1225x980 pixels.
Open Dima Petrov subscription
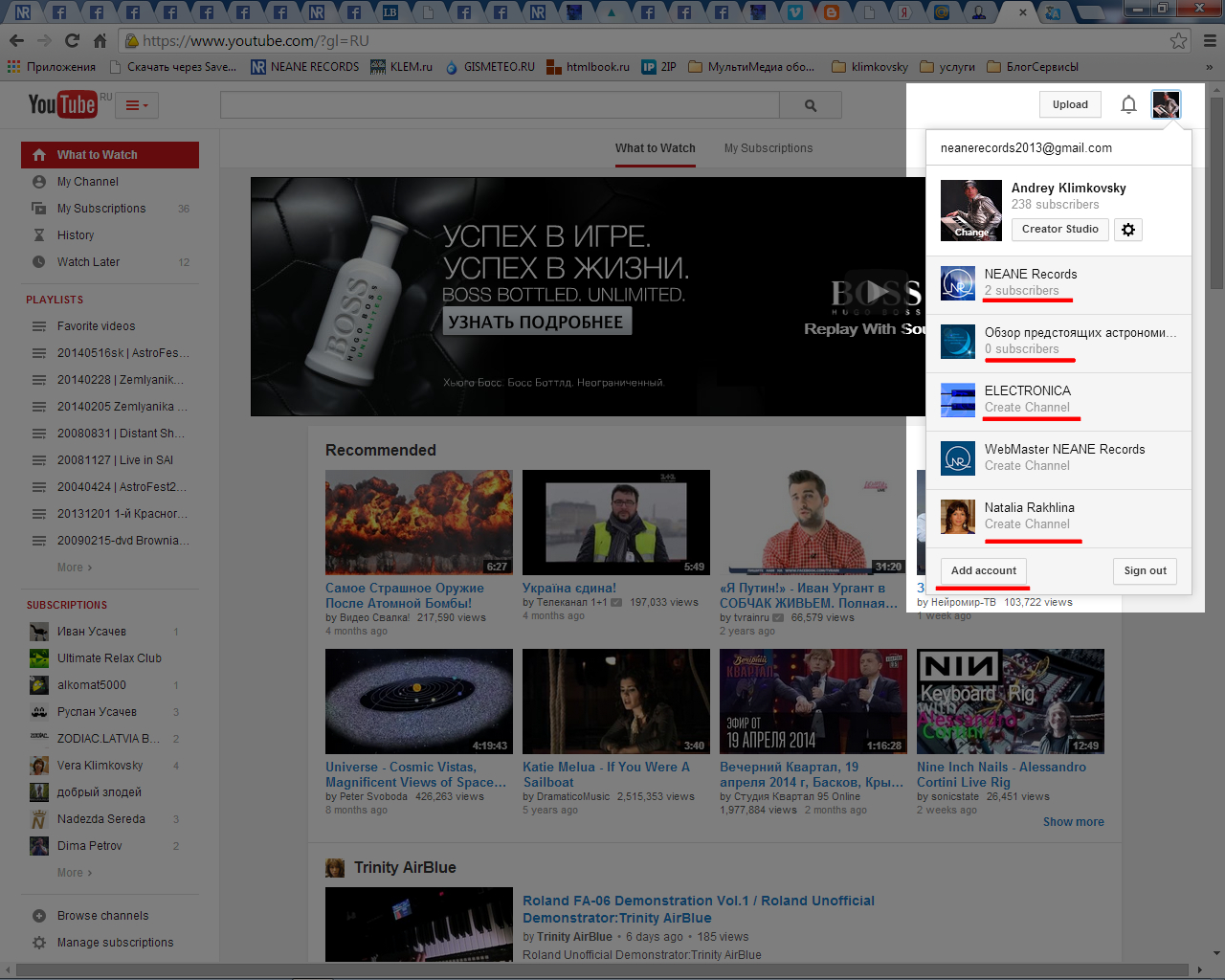(x=110, y=846)
